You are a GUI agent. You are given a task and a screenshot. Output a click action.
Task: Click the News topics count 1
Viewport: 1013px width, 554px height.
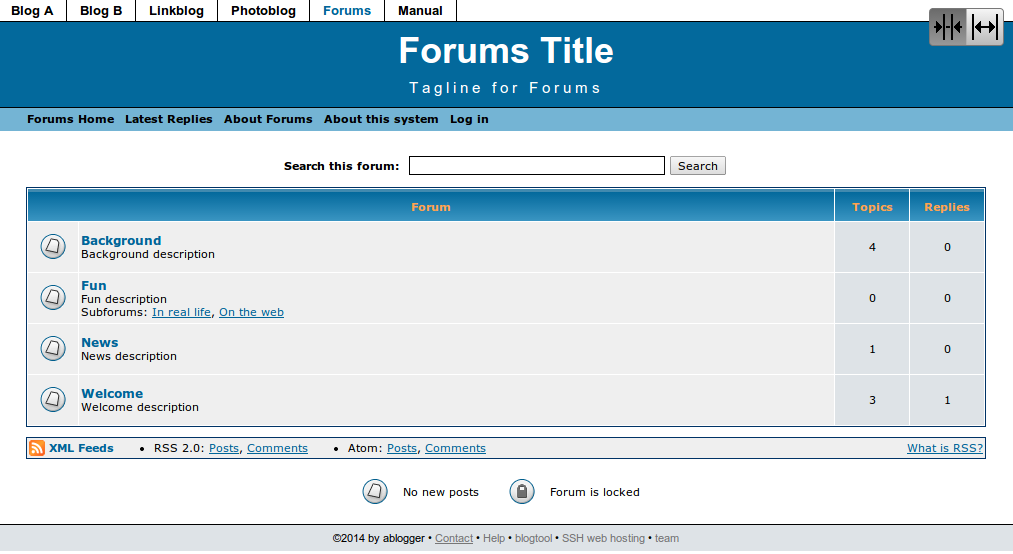pos(872,349)
